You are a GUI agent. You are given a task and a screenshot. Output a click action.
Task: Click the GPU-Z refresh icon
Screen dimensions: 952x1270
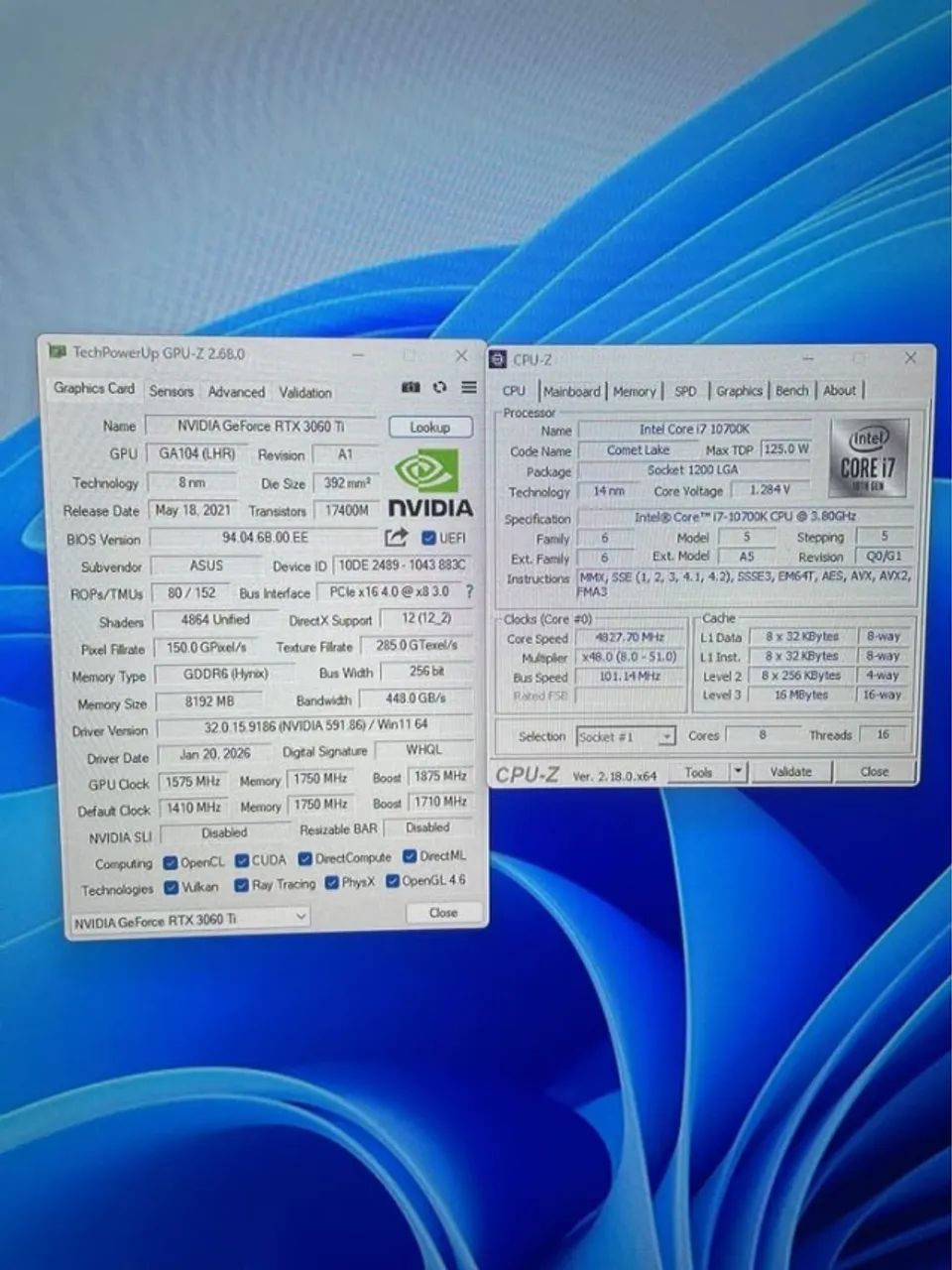(439, 388)
